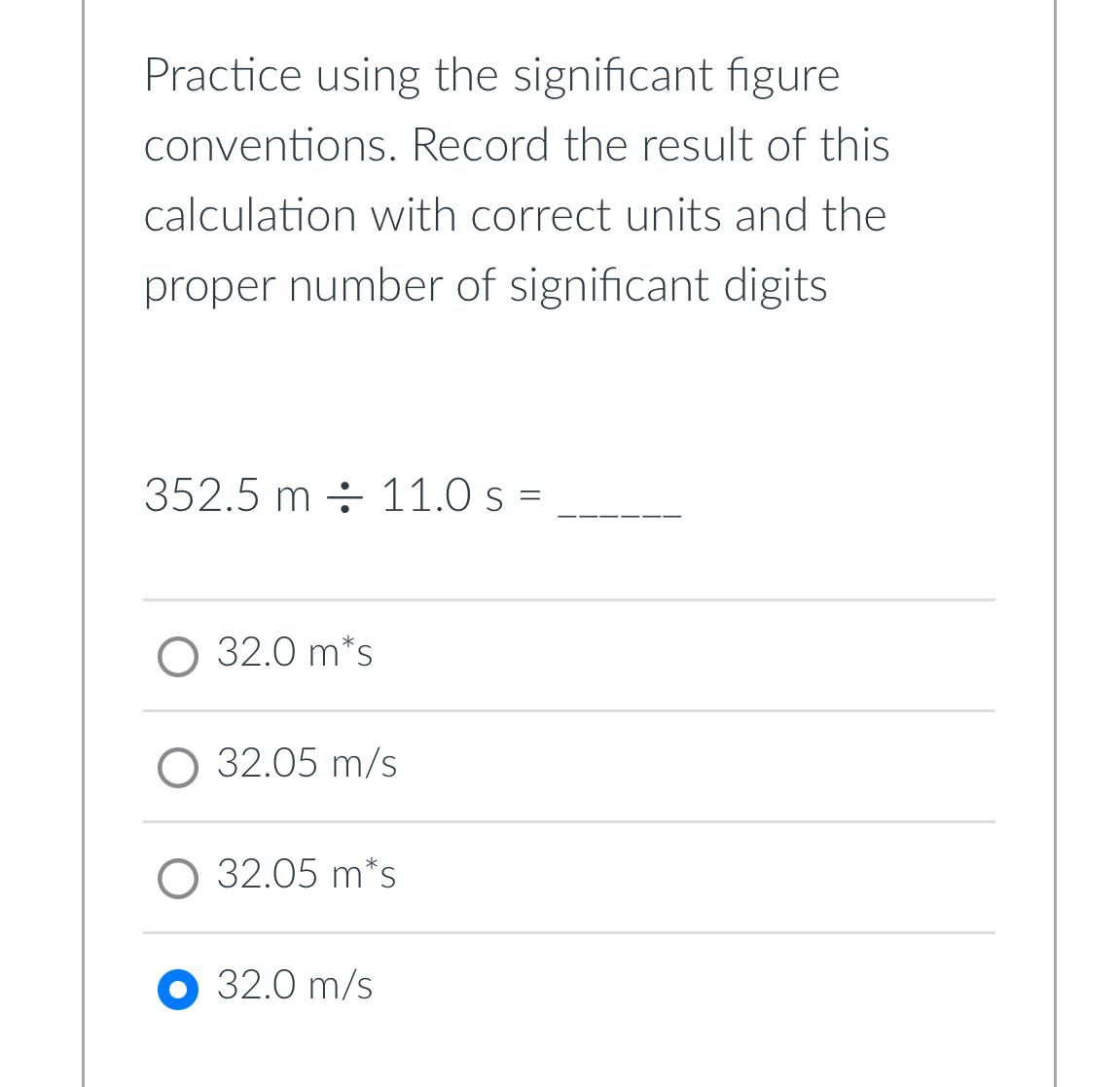1120x1087 pixels.
Task: Deselect the currently chosen 32.0 m/s option
Action: (x=178, y=989)
